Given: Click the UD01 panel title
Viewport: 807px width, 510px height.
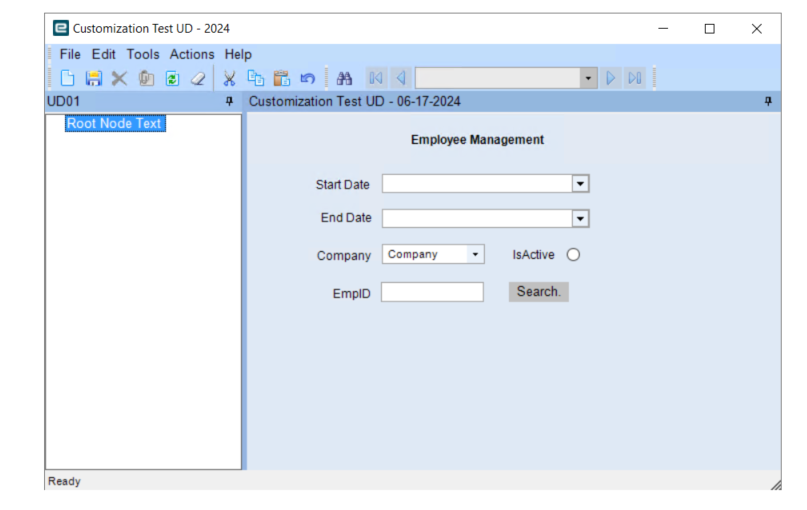Looking at the screenshot, I should (x=63, y=101).
